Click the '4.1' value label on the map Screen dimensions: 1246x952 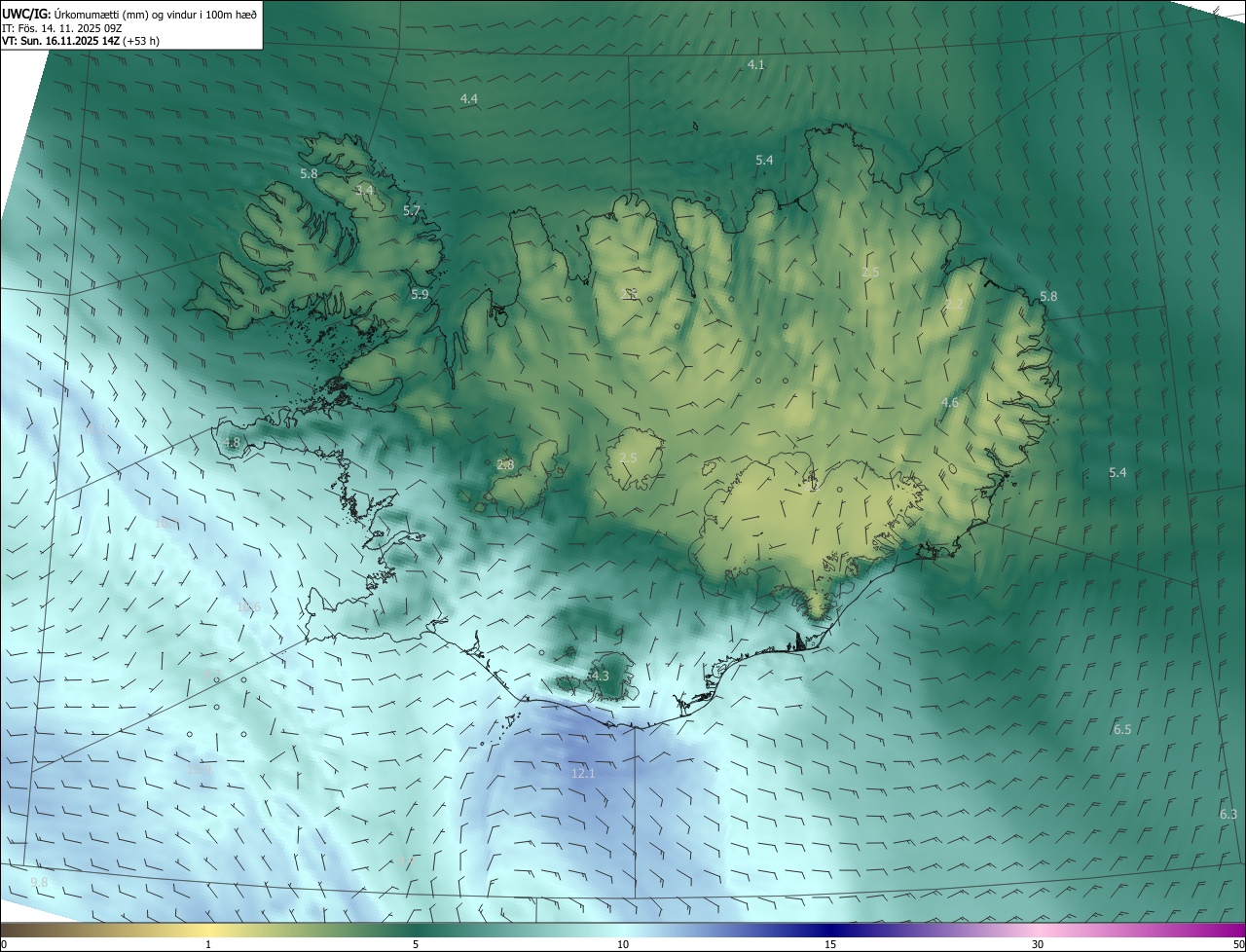(x=756, y=65)
